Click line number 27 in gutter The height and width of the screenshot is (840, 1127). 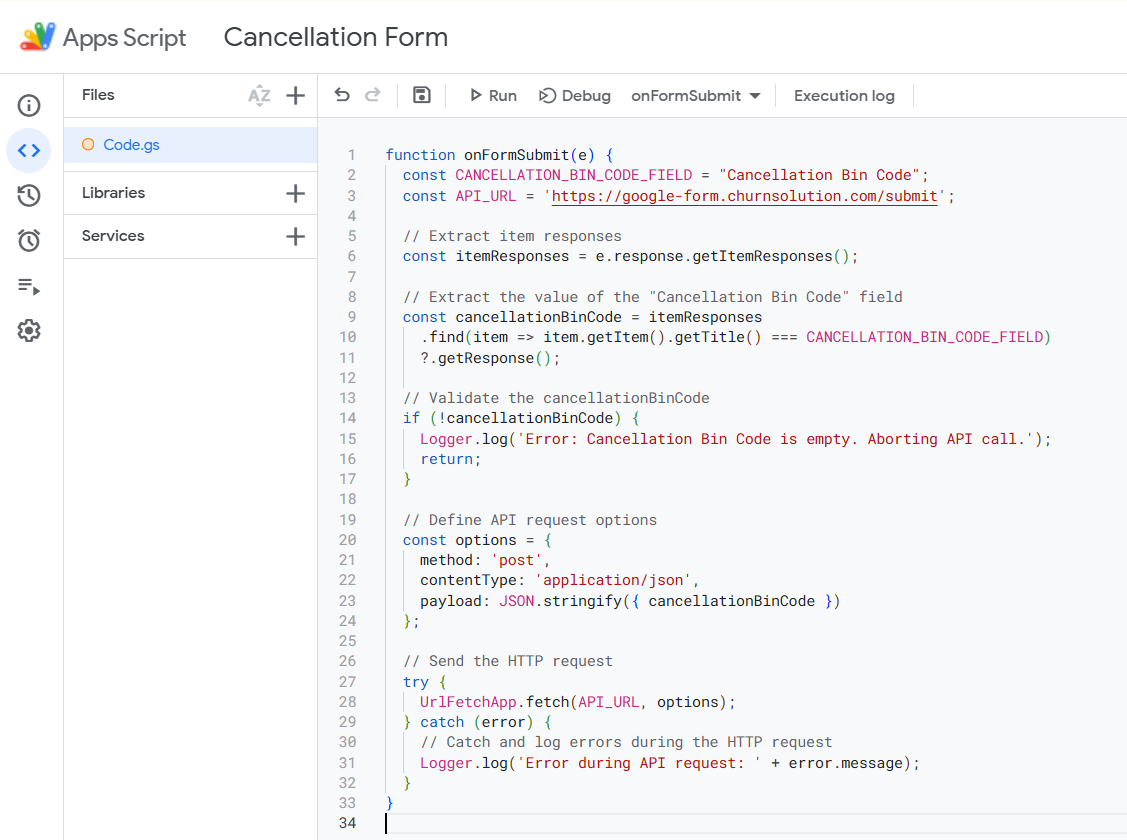(x=348, y=682)
